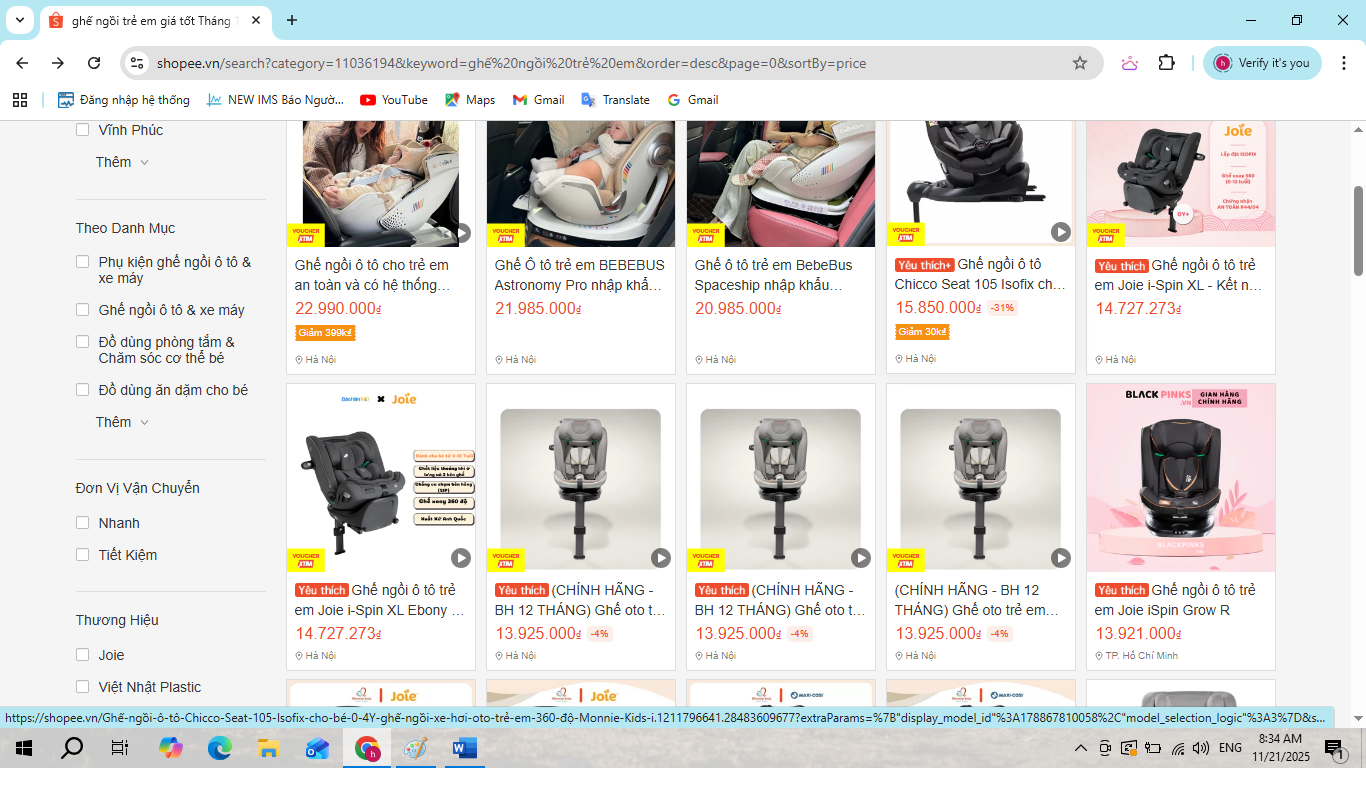Image resolution: width=1366 pixels, height=793 pixels.
Task: Play video on Chicco Seat 105 product
Action: coord(1060,232)
